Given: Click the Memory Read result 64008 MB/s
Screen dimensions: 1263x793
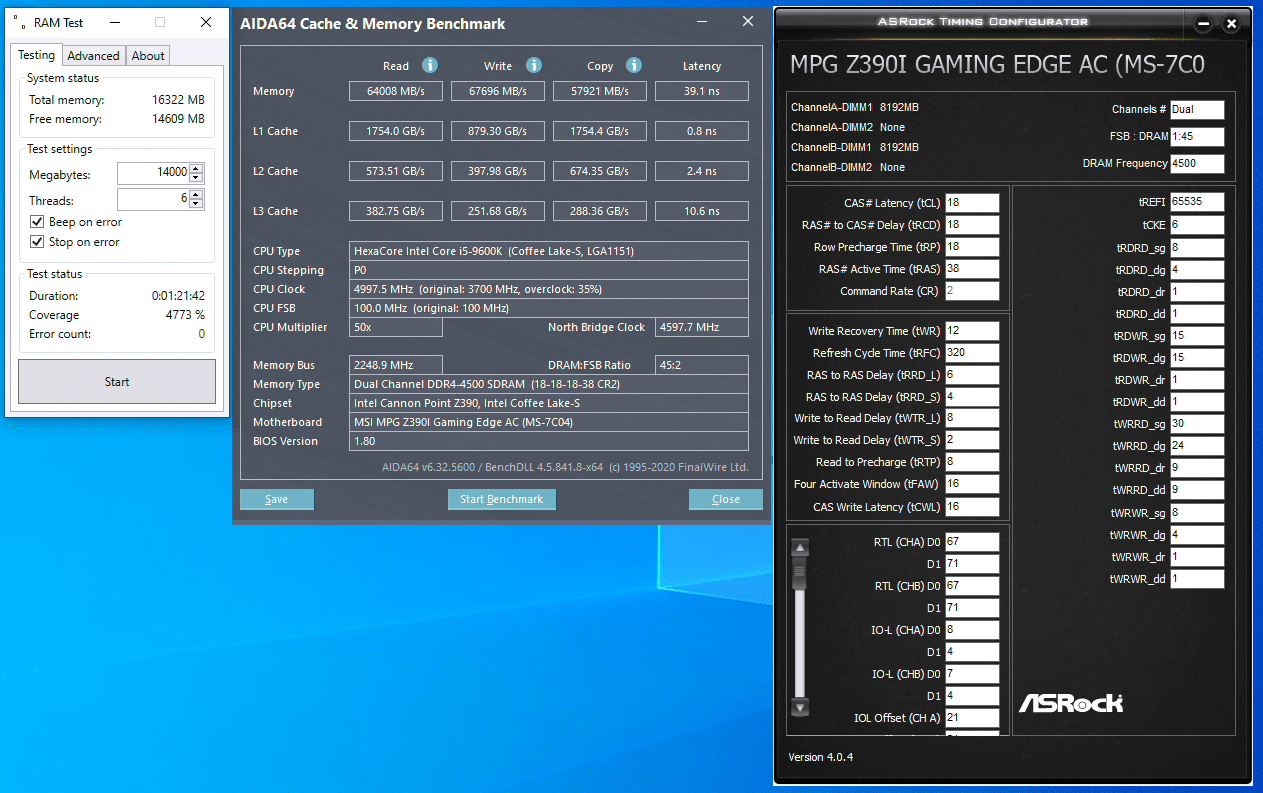Looking at the screenshot, I should click(x=396, y=91).
